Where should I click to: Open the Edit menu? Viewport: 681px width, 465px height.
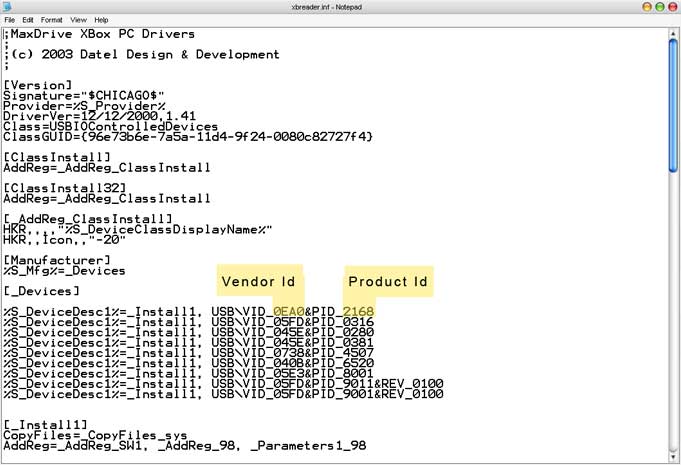28,20
